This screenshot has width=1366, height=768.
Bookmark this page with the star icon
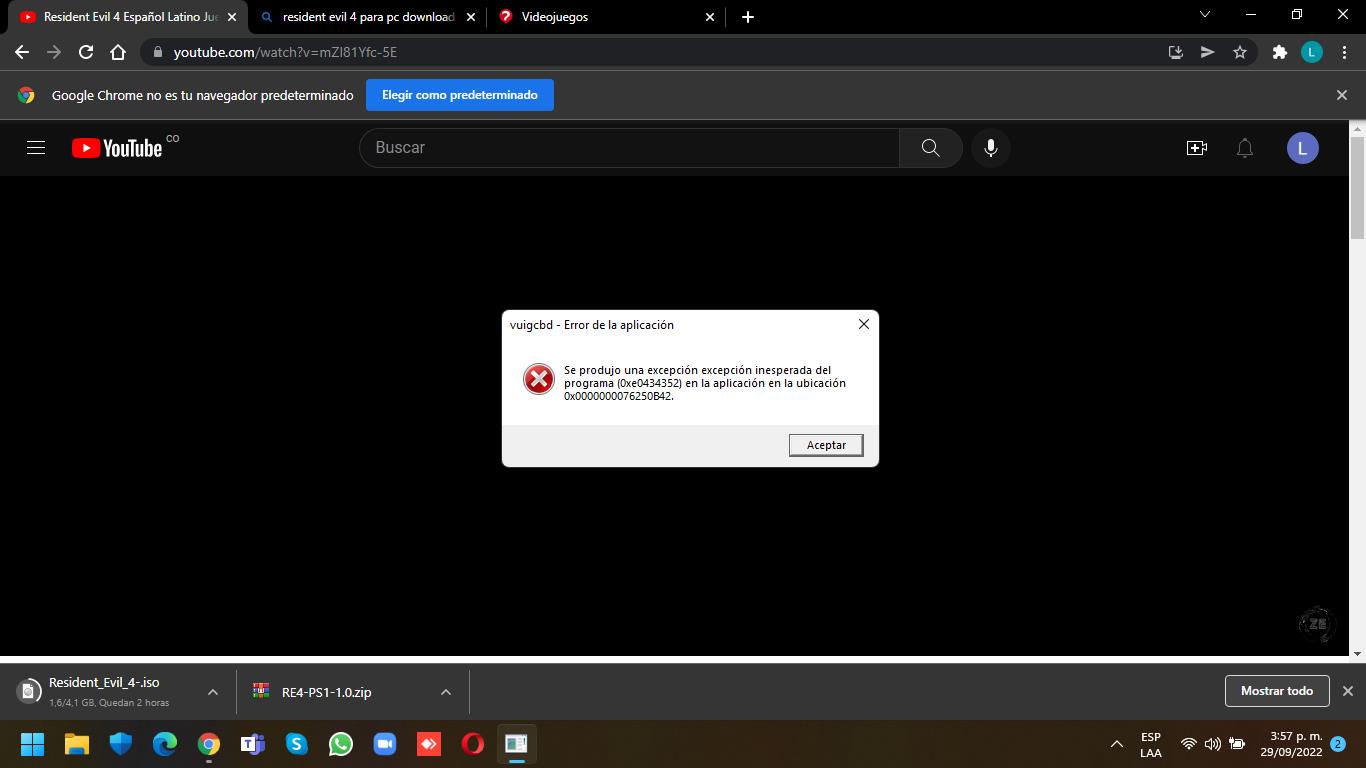coord(1240,52)
